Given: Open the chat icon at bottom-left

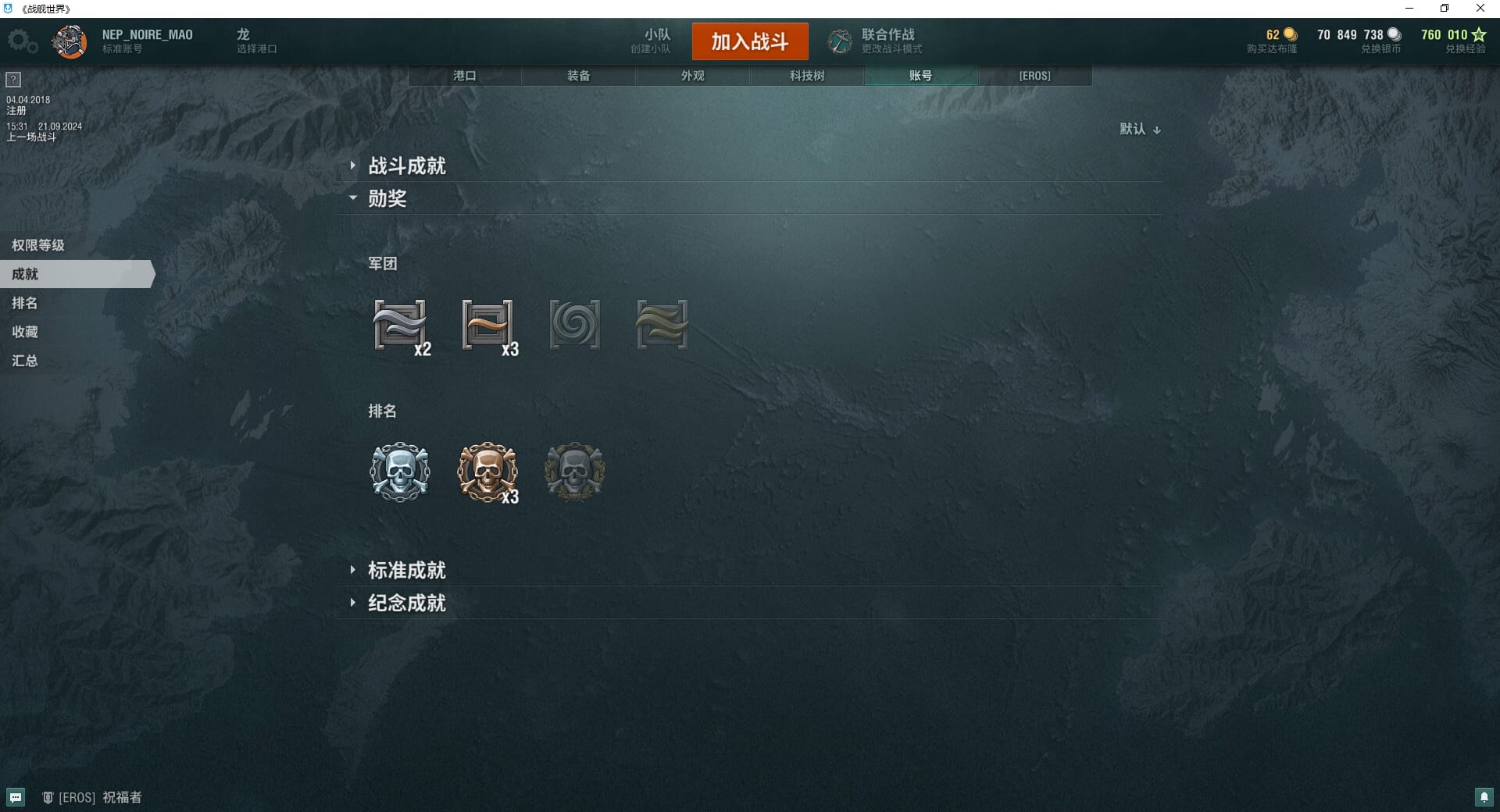Looking at the screenshot, I should click(x=16, y=797).
